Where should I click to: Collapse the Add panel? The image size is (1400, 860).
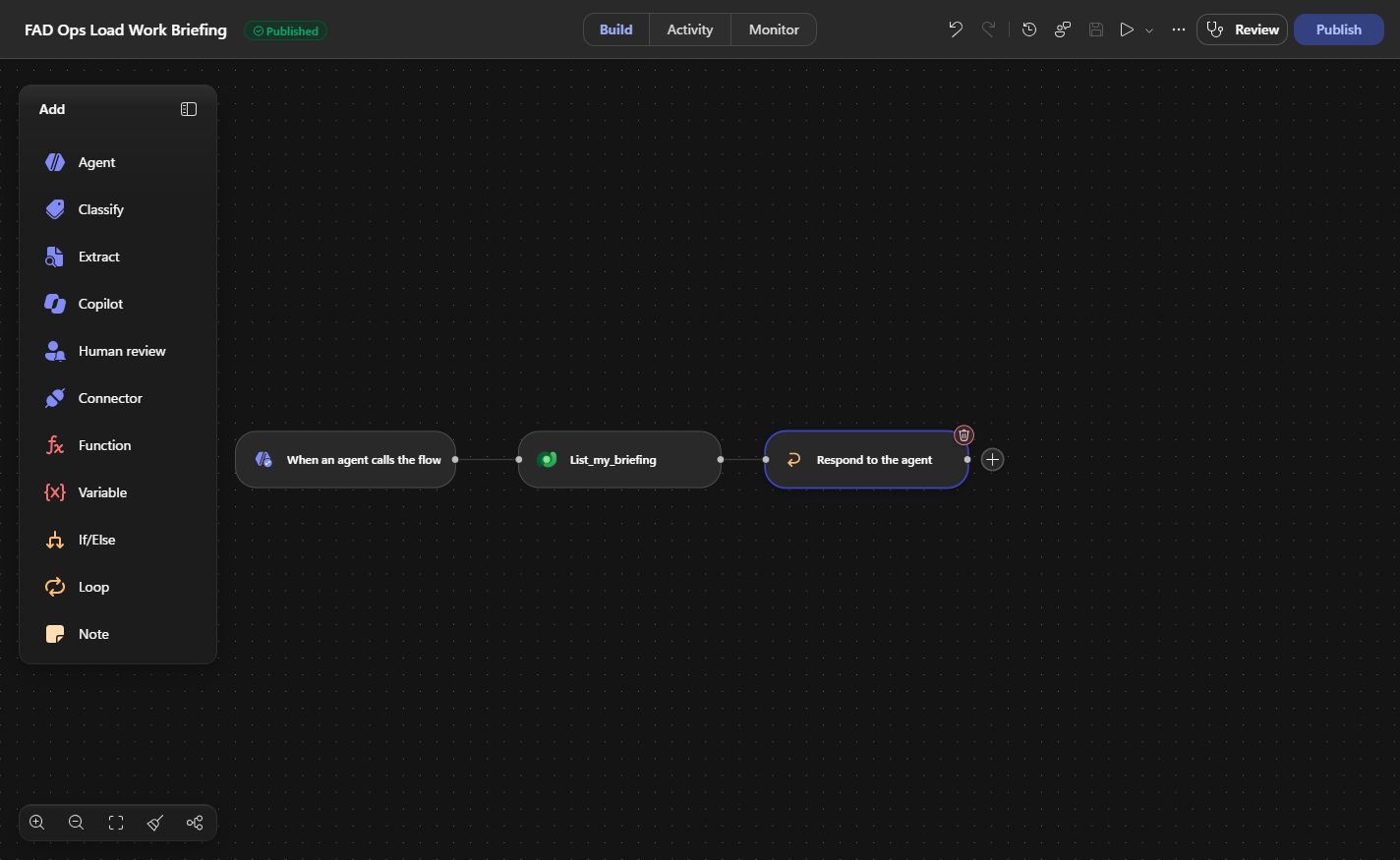tap(189, 109)
